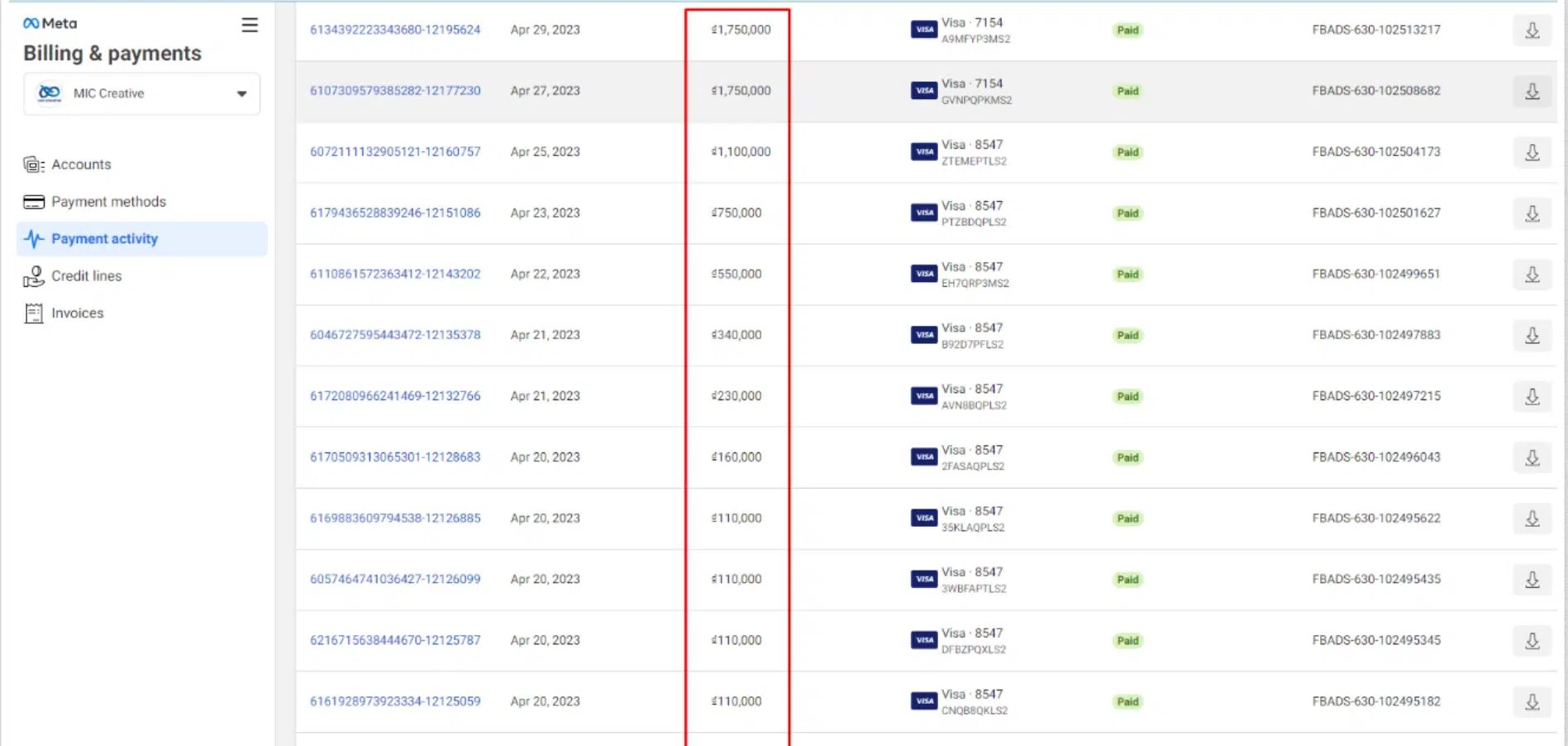Select Payment activity in the sidebar
Viewport: 1568px width, 746px height.
[x=104, y=239]
